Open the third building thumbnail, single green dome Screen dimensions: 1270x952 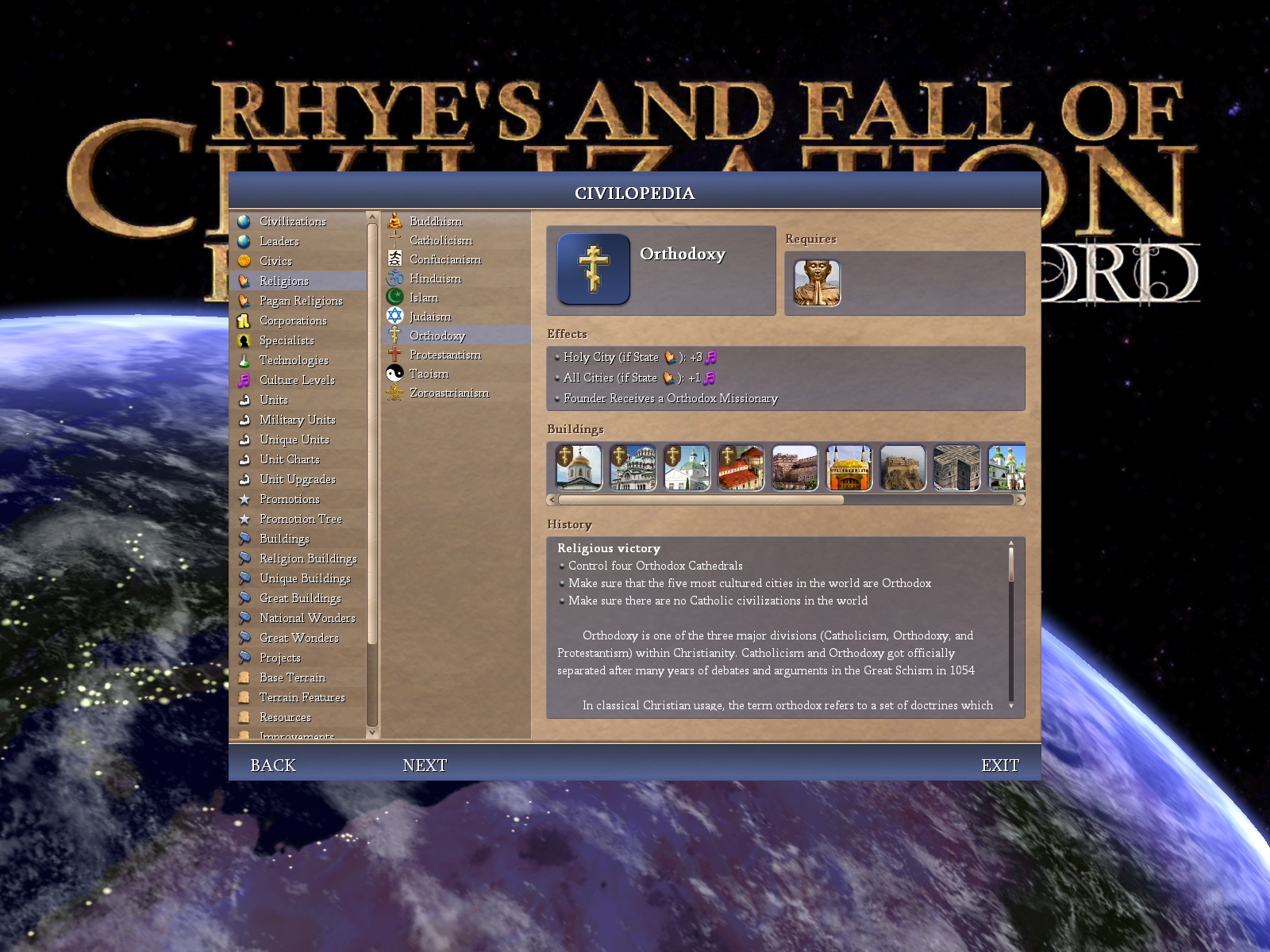point(687,467)
